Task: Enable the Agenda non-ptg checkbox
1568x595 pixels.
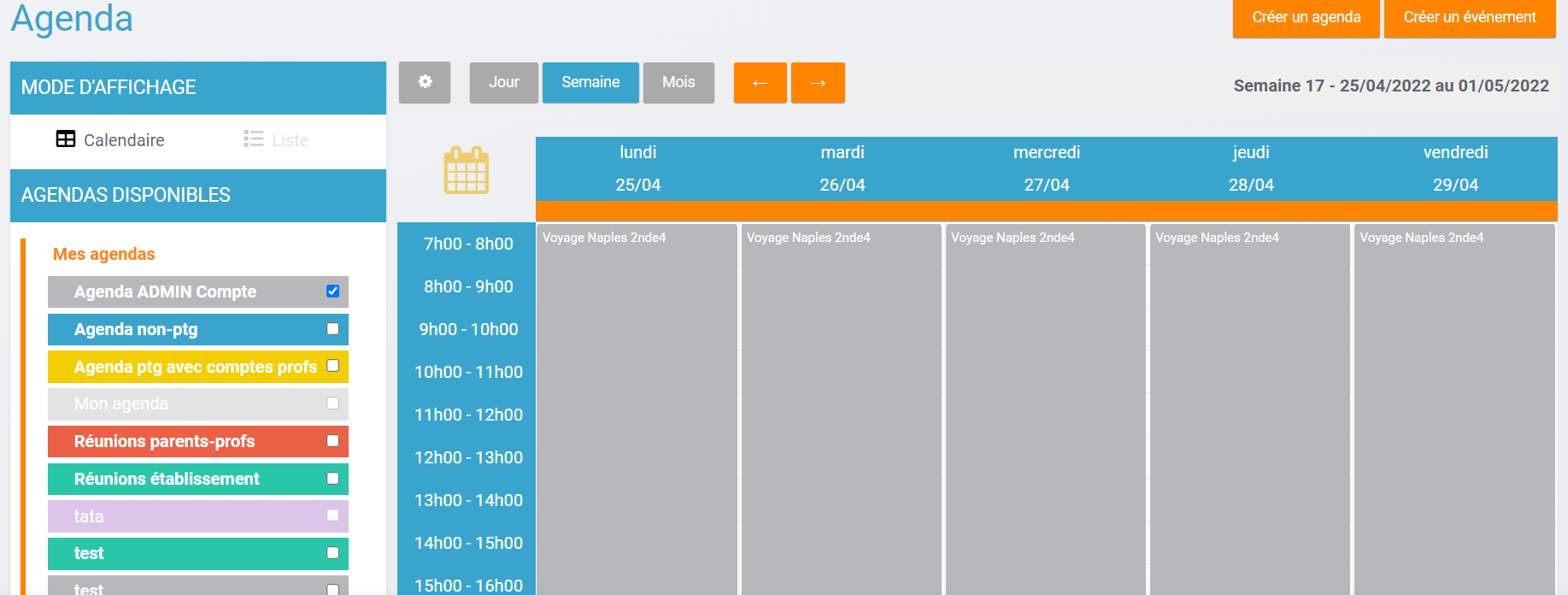Action: (332, 329)
